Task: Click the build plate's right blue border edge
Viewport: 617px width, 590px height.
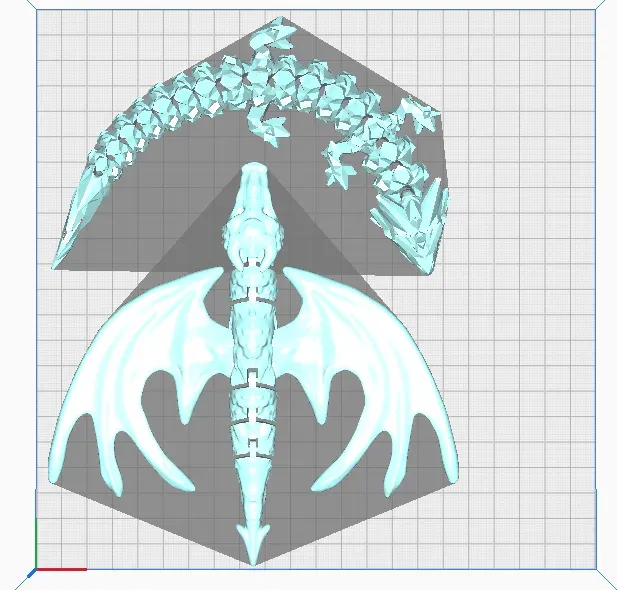Action: pos(603,300)
